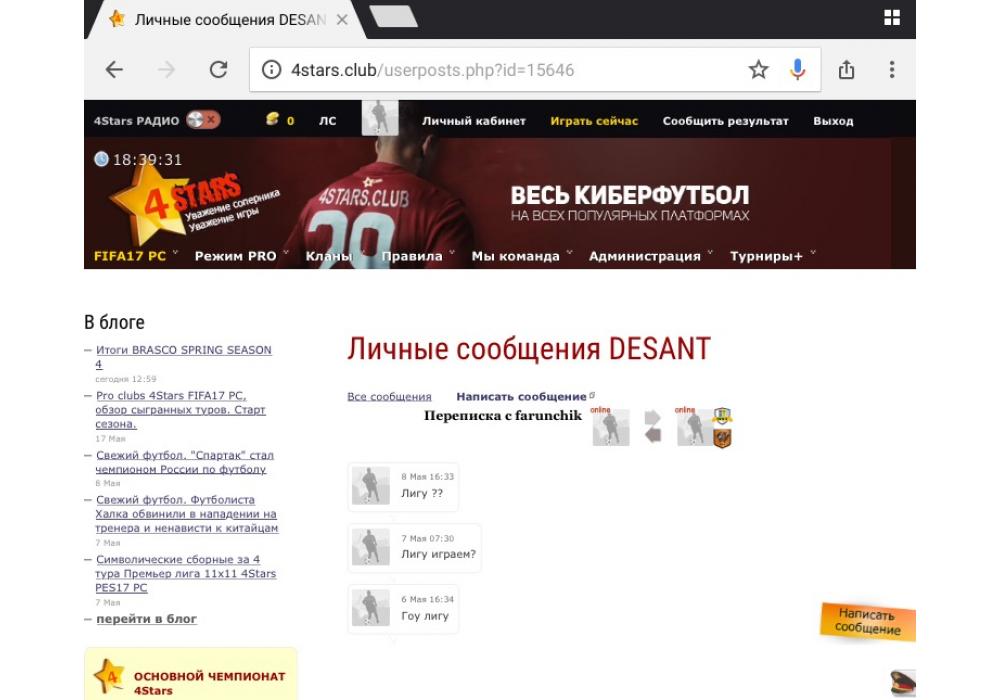Click Играть сейчас
1000x700 pixels.
click(594, 121)
